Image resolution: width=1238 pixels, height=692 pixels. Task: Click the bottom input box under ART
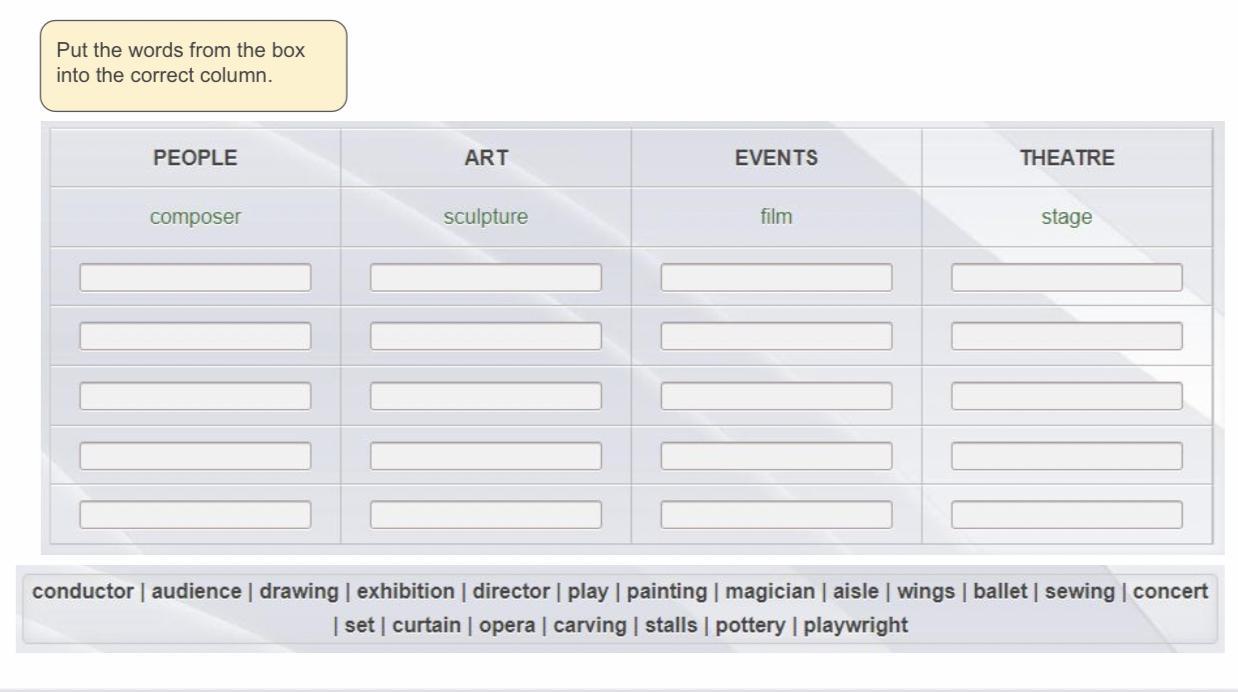tap(486, 514)
